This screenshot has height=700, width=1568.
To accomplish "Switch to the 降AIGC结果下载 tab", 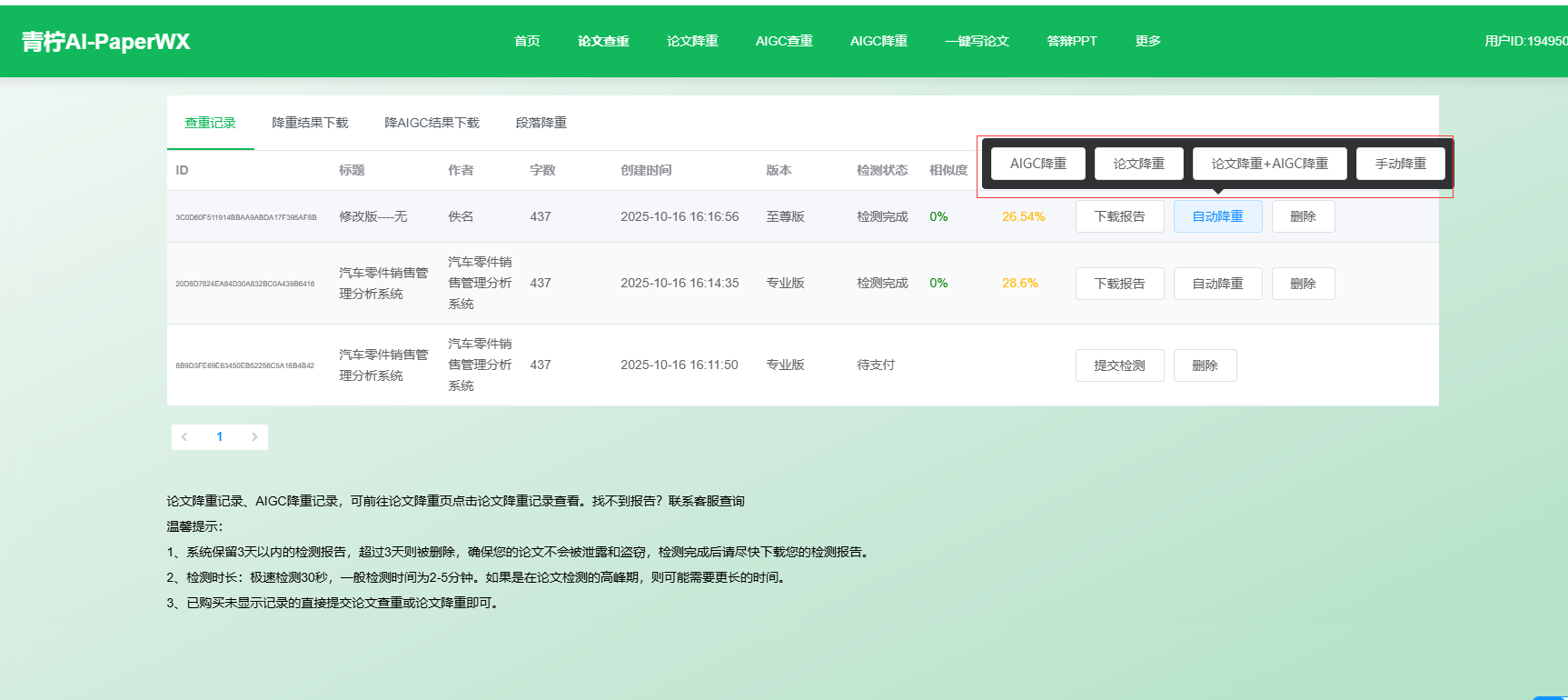I will (432, 123).
